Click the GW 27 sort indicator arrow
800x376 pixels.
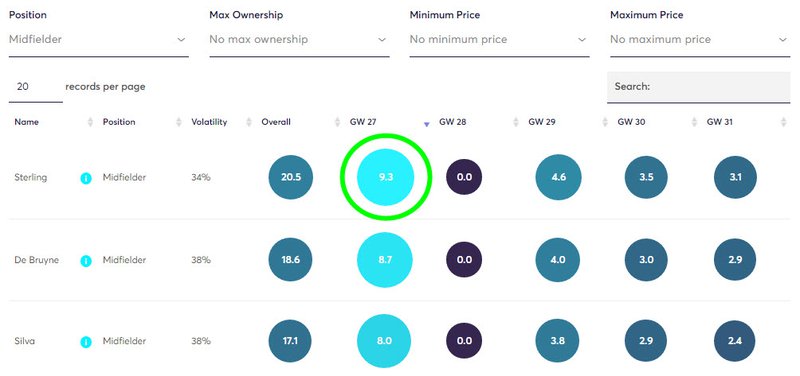click(427, 124)
